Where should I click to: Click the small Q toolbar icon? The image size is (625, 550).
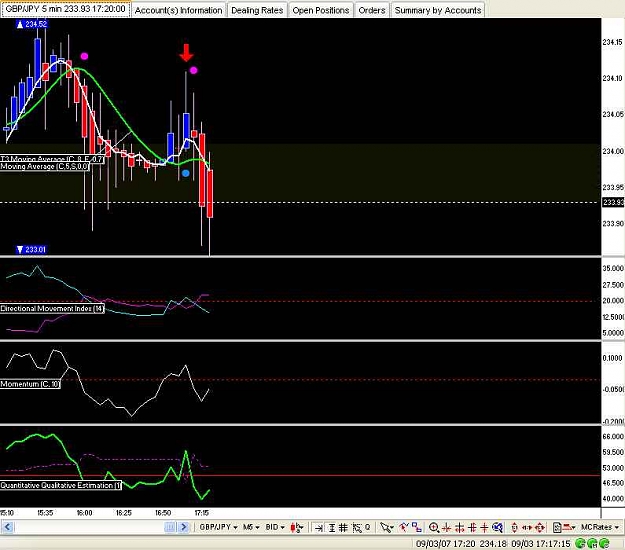coord(368,527)
